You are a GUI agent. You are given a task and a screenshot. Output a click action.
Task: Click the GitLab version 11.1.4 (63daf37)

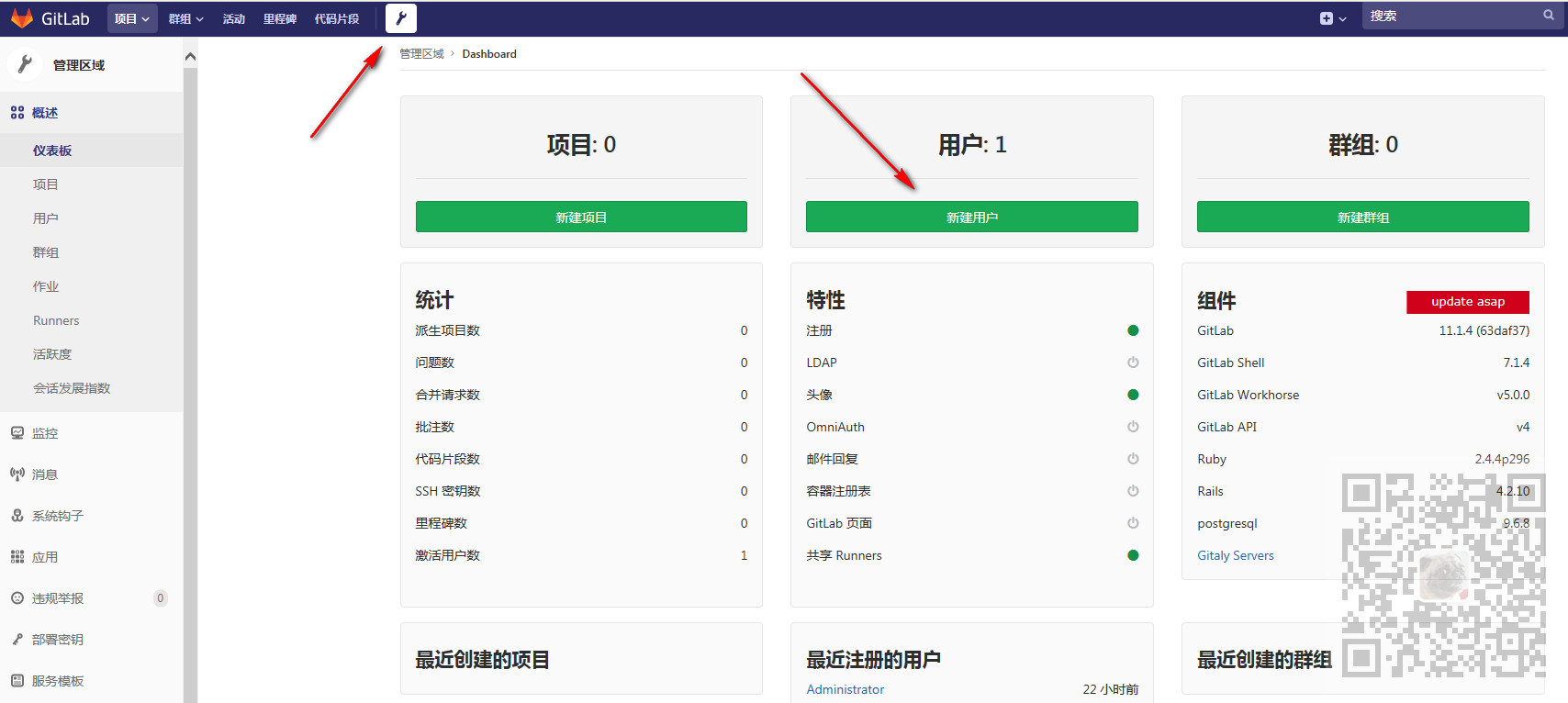1484,330
